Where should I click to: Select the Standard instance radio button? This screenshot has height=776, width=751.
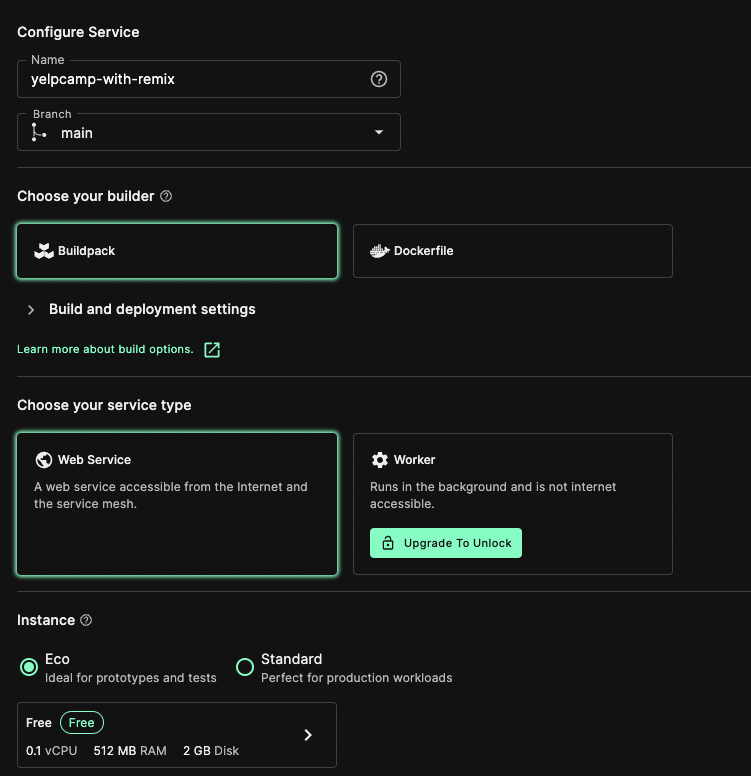click(245, 667)
